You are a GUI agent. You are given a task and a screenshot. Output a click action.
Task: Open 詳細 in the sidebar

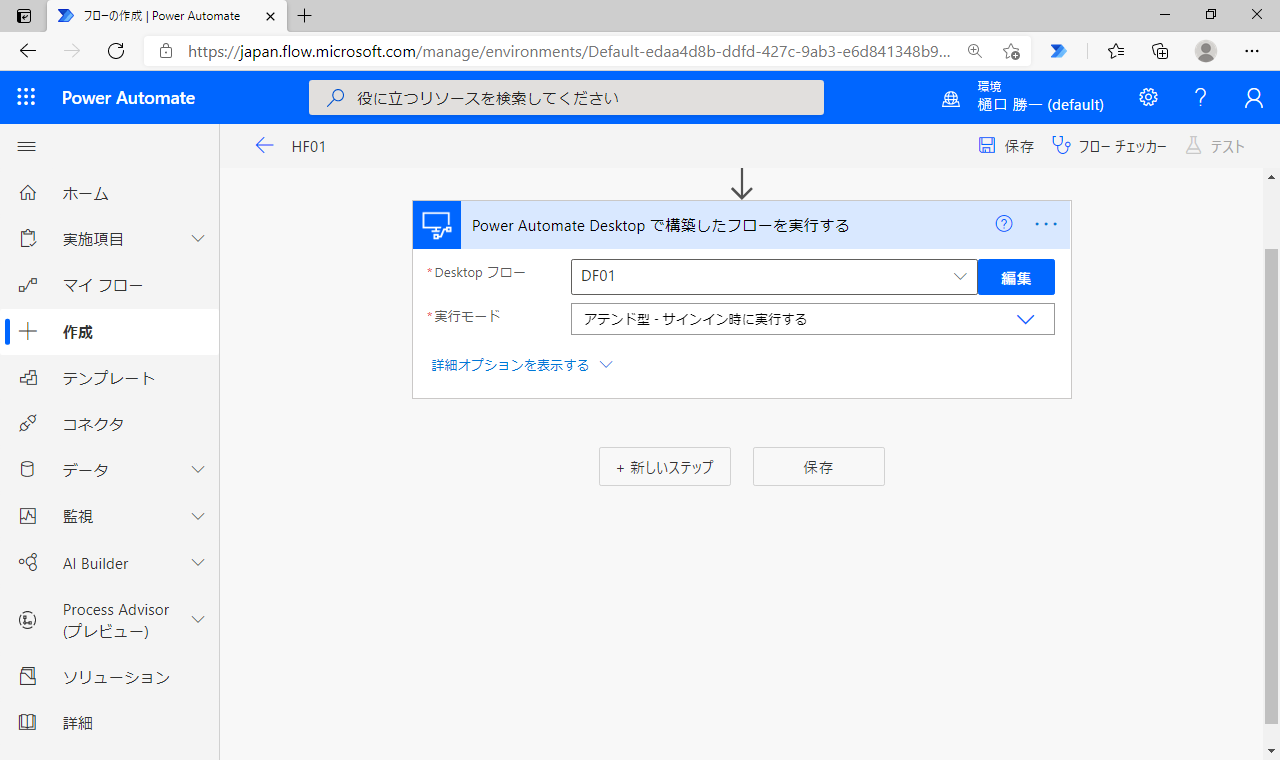pos(110,723)
